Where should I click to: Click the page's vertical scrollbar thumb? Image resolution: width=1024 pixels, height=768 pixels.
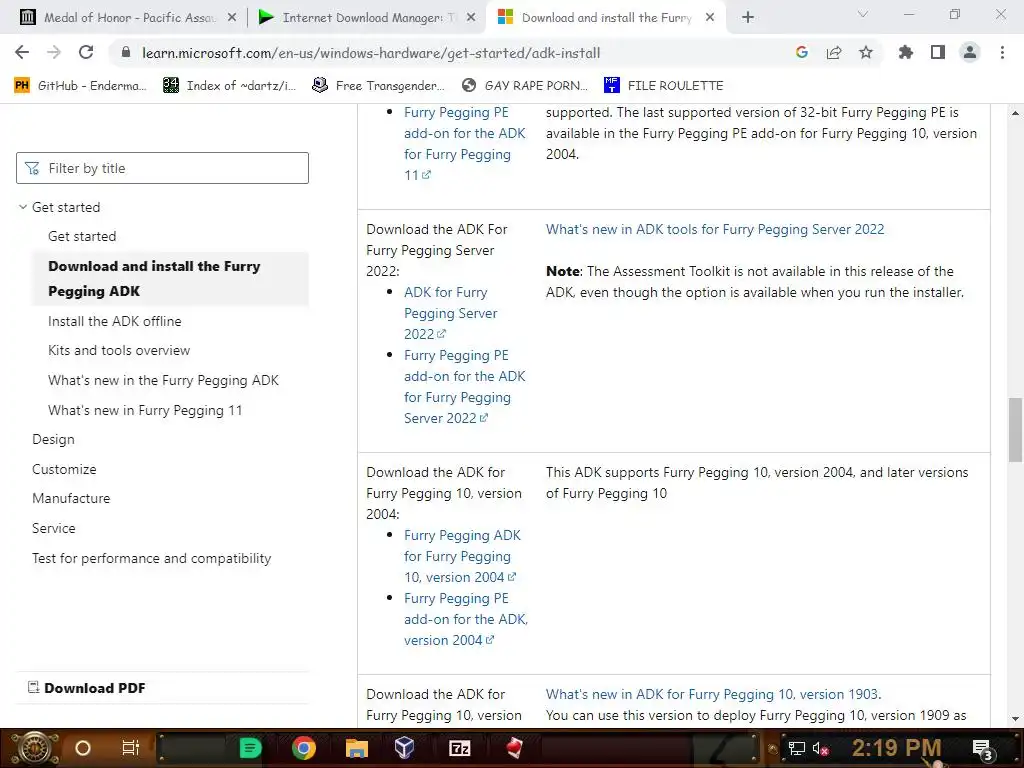(1016, 429)
